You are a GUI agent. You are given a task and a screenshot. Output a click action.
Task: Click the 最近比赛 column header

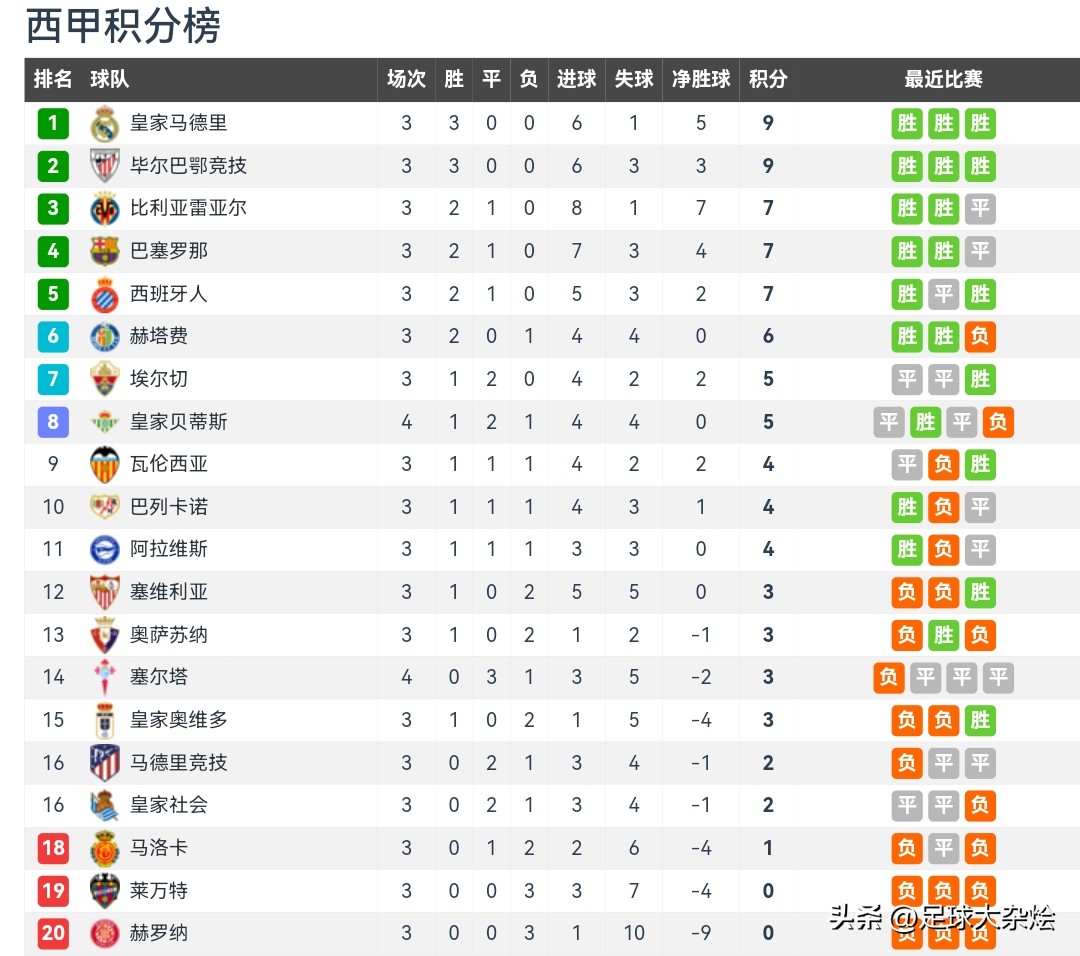[x=943, y=79]
